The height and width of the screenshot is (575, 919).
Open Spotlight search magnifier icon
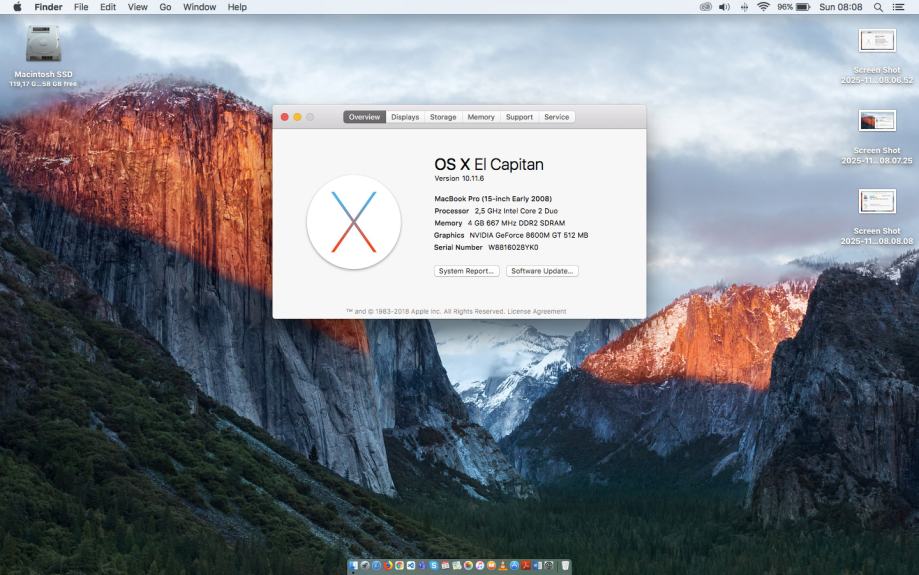878,7
